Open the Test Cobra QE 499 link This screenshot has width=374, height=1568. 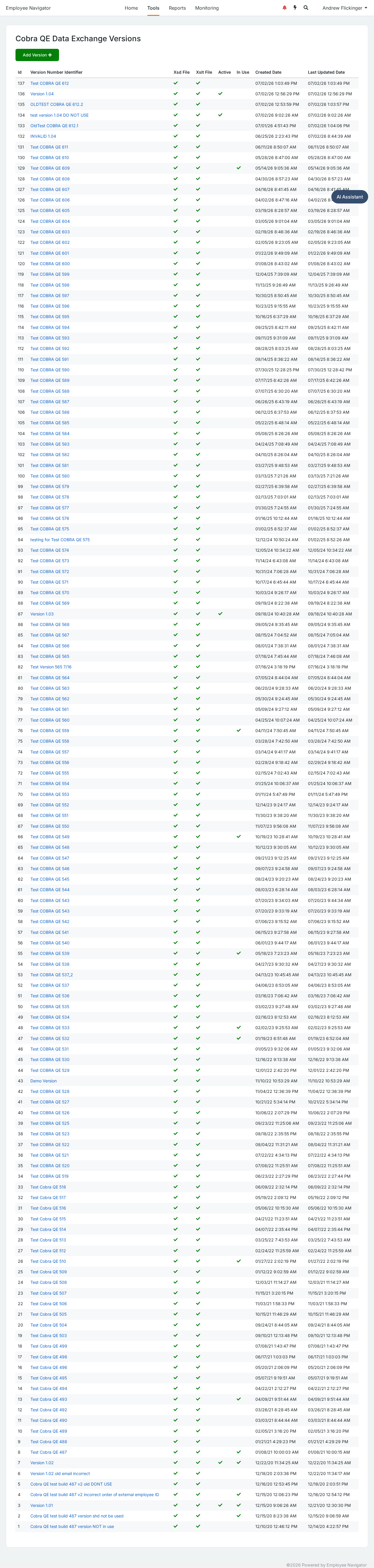[x=49, y=1346]
